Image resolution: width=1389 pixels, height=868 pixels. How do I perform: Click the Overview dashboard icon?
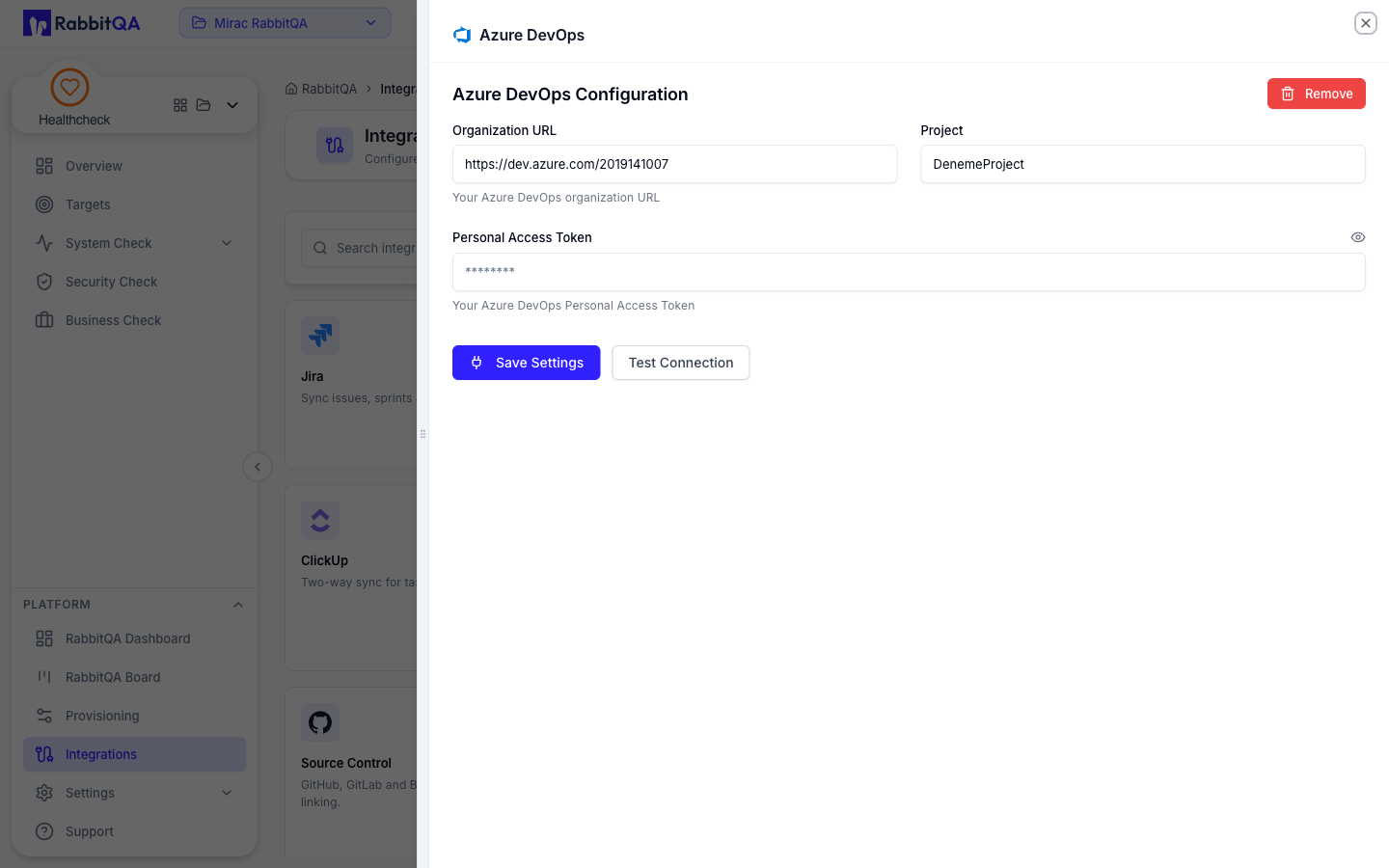pyautogui.click(x=44, y=166)
